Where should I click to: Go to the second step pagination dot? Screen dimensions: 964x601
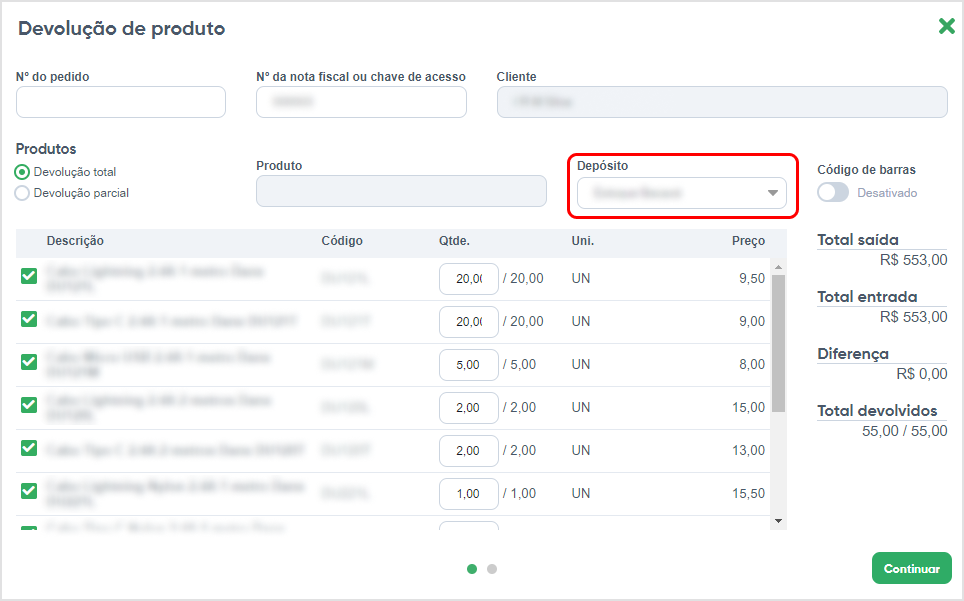click(x=492, y=569)
